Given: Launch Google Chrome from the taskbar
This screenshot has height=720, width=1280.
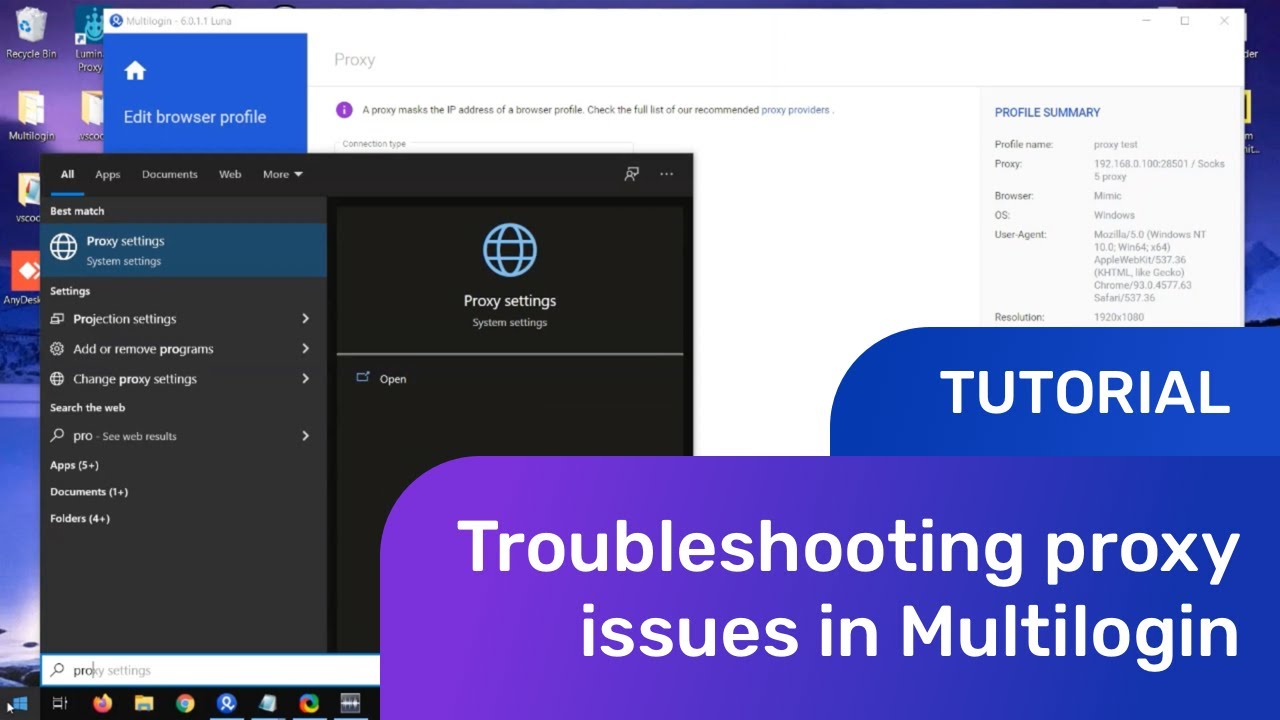Looking at the screenshot, I should [x=185, y=704].
